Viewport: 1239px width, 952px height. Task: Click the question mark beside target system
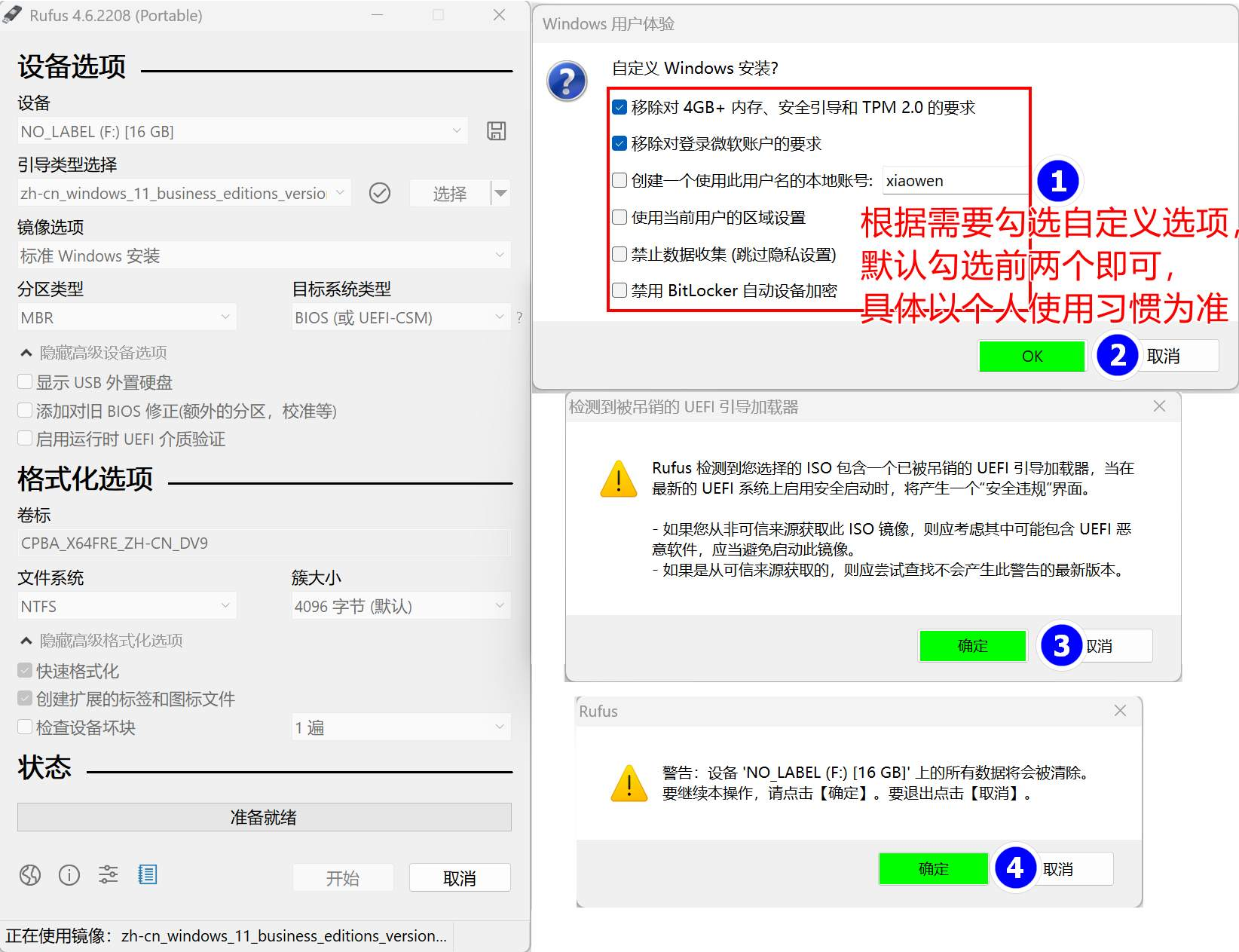[x=519, y=318]
